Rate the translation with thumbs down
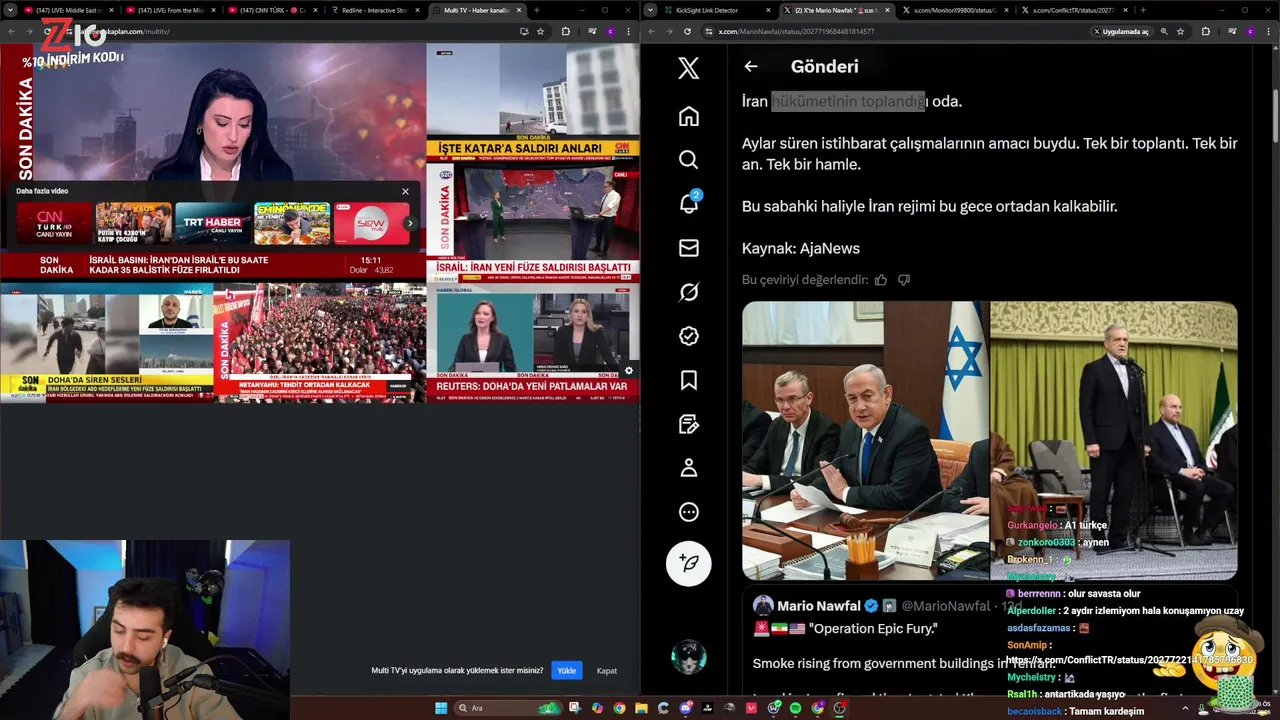 tap(904, 280)
